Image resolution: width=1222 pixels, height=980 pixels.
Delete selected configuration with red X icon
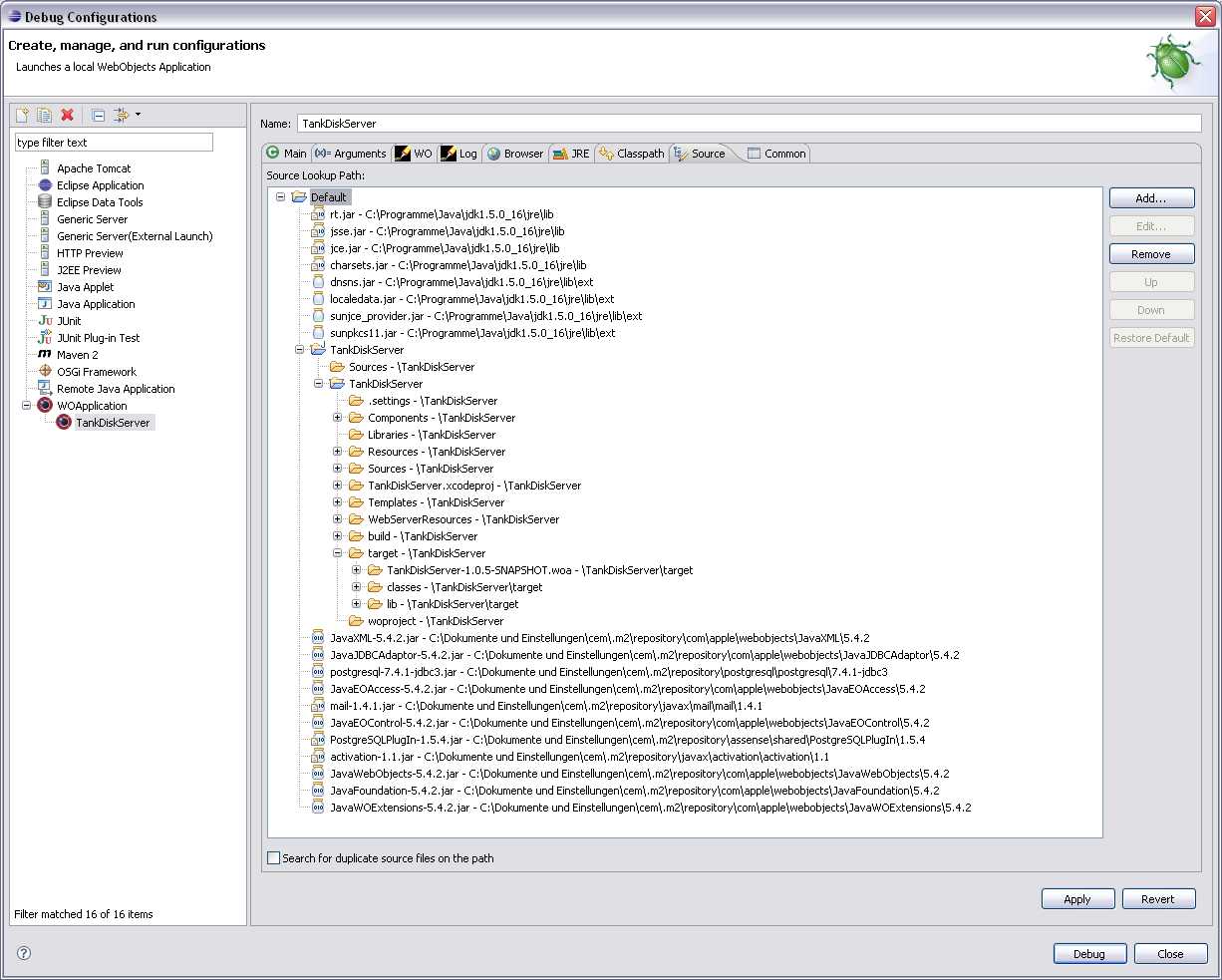(x=67, y=116)
